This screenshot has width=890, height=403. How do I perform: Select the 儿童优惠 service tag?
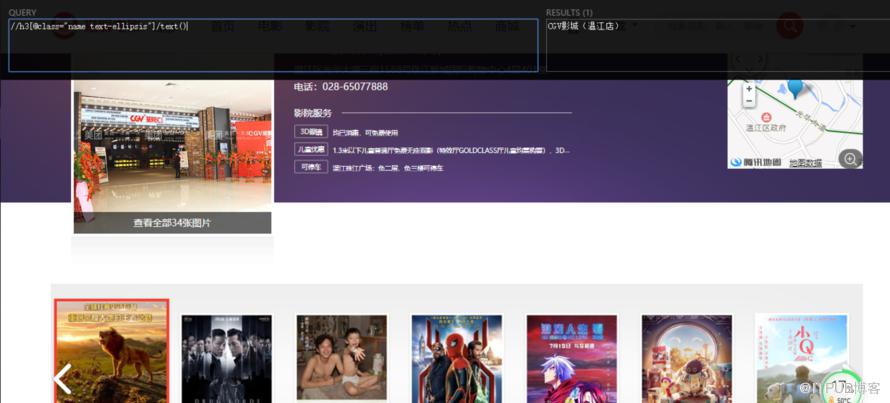click(x=311, y=149)
